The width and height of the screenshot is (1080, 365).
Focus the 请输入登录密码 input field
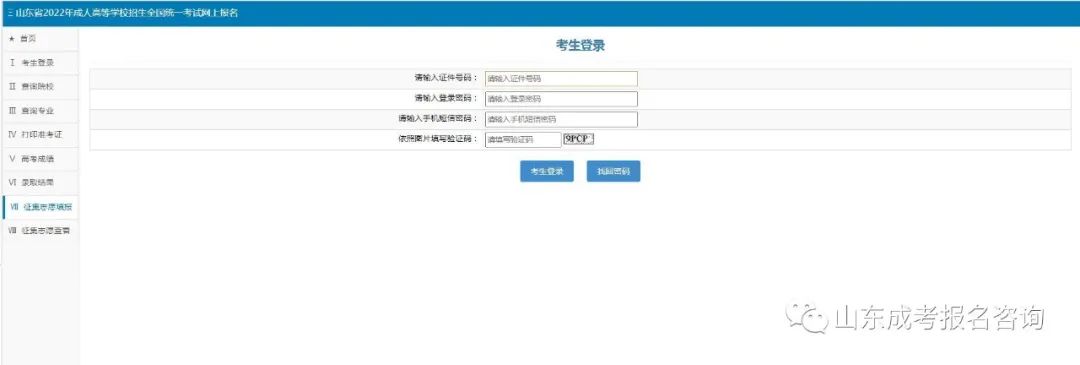(561, 99)
